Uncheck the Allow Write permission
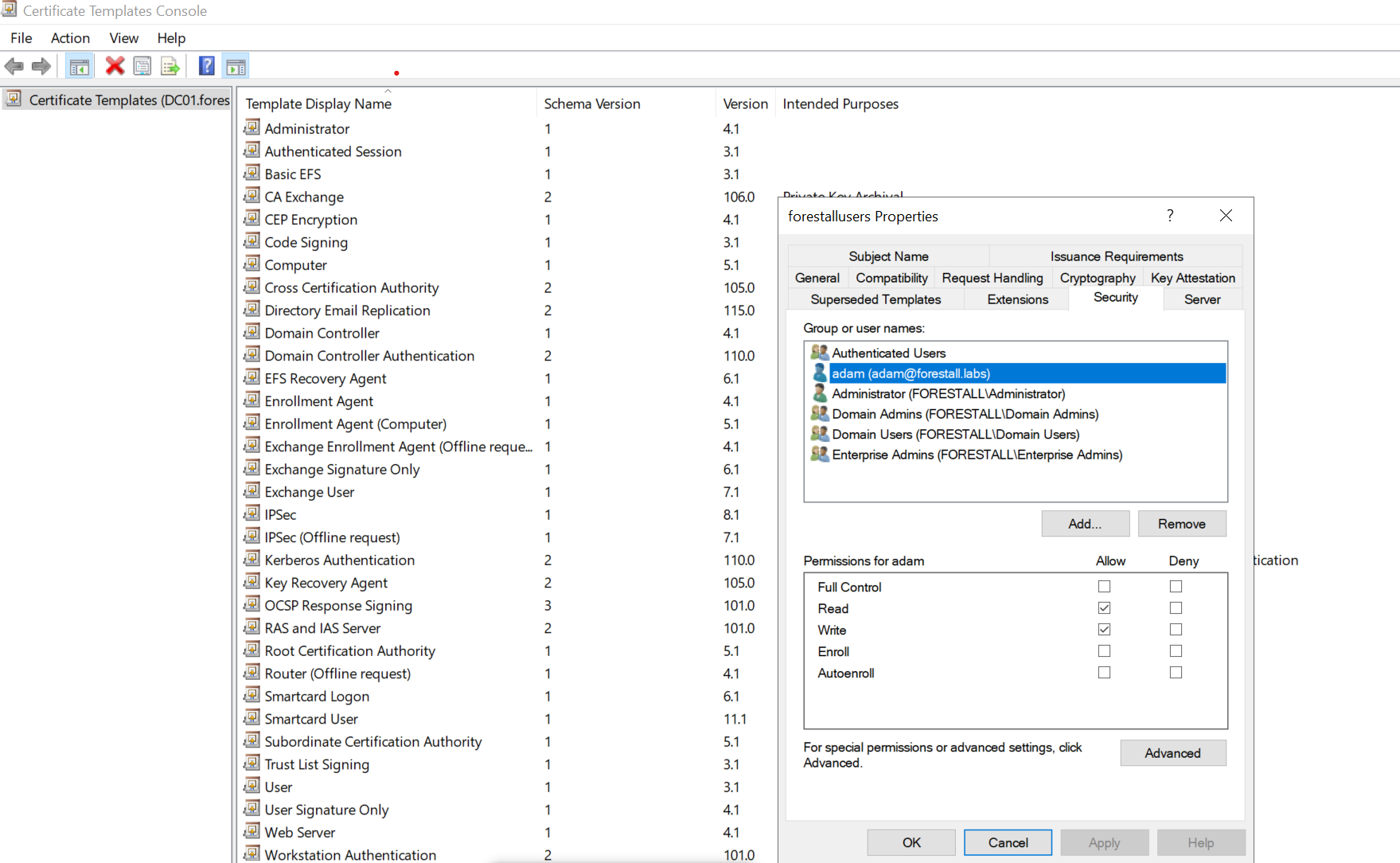This screenshot has width=1400, height=863. coord(1104,630)
